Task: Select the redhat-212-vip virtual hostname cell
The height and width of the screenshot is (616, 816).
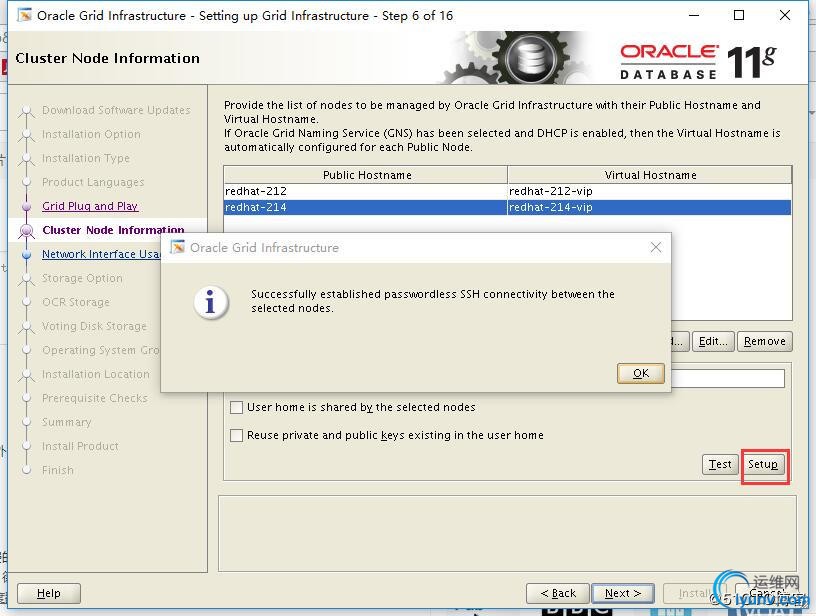Action: (649, 191)
